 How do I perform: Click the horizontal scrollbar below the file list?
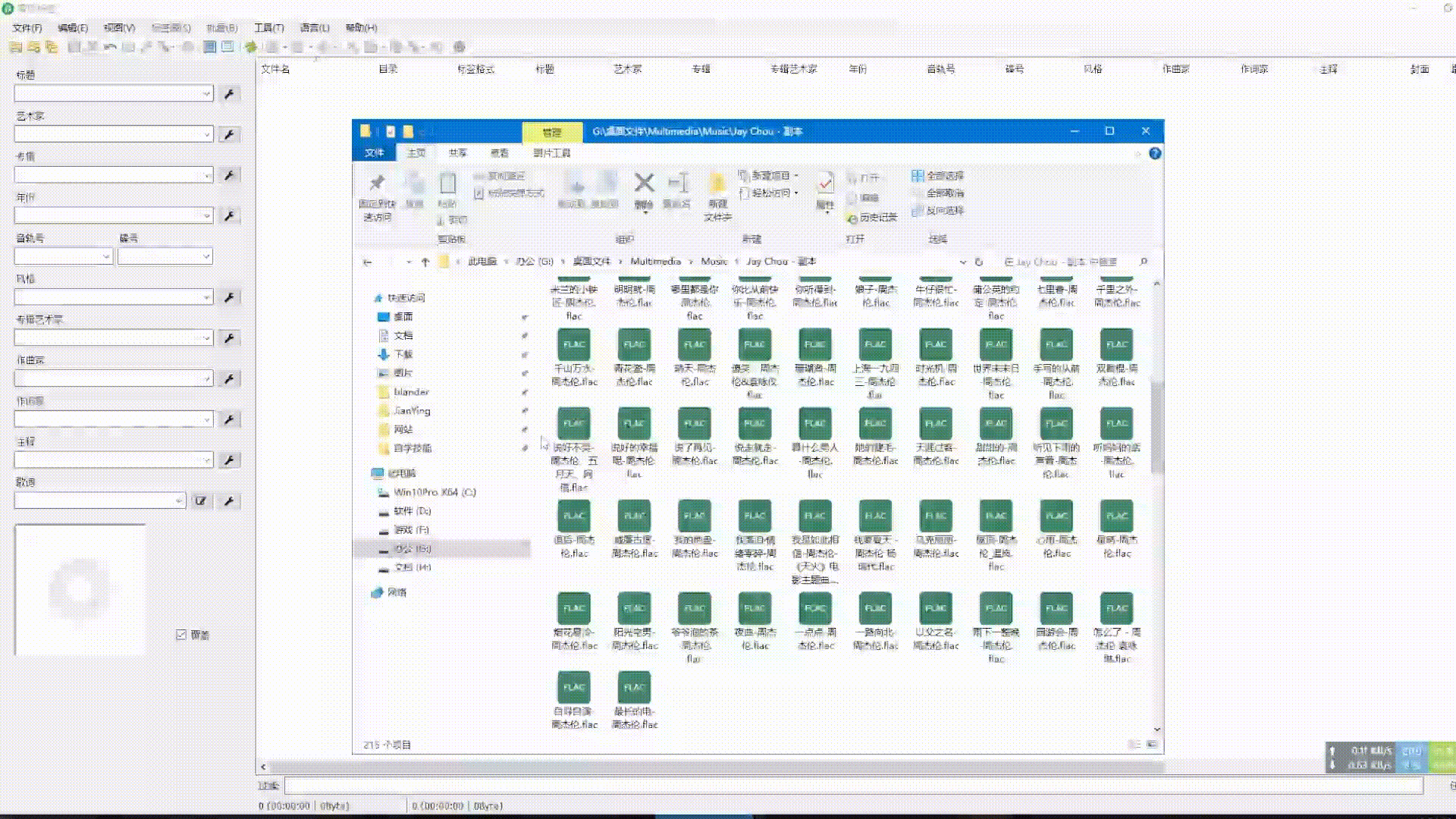tap(682, 767)
